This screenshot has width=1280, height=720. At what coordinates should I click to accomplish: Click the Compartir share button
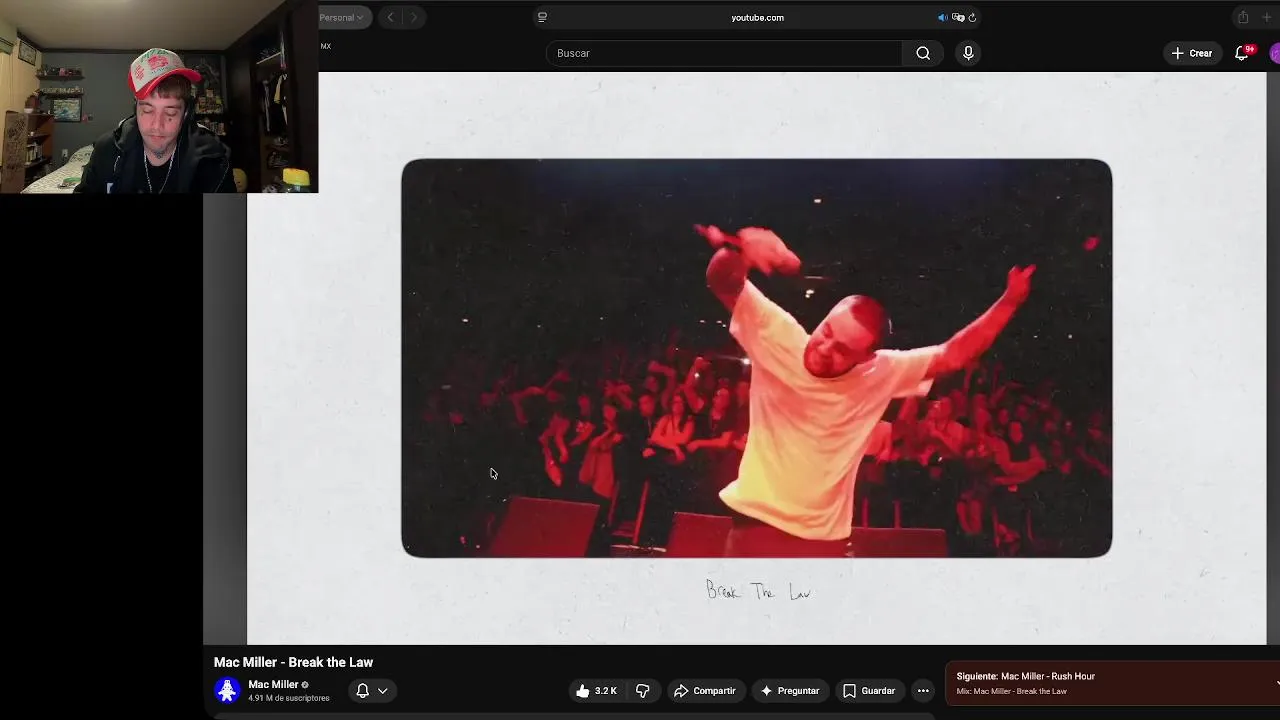(x=705, y=691)
